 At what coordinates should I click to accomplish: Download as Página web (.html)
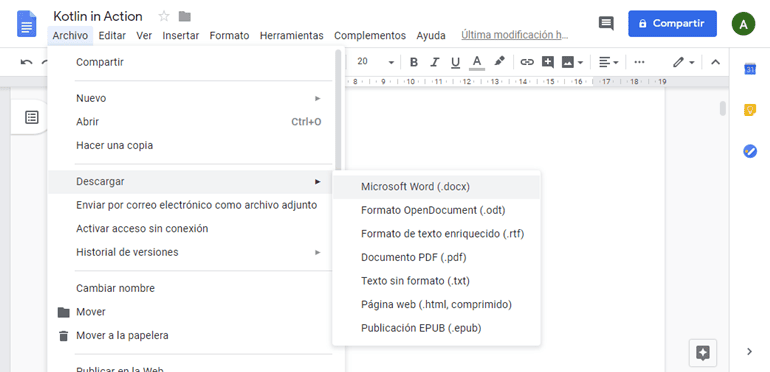pos(436,304)
